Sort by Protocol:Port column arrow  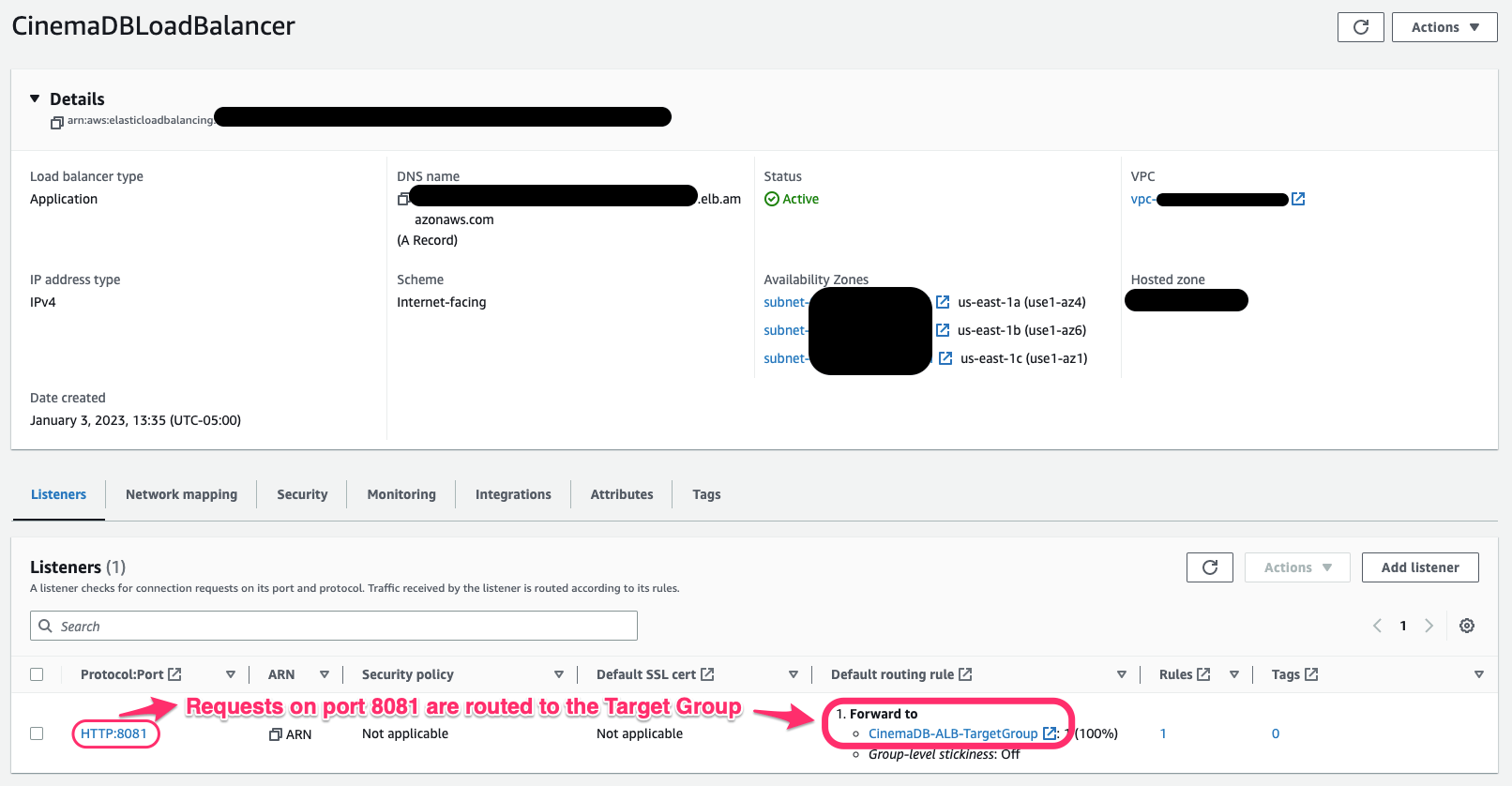click(x=231, y=674)
